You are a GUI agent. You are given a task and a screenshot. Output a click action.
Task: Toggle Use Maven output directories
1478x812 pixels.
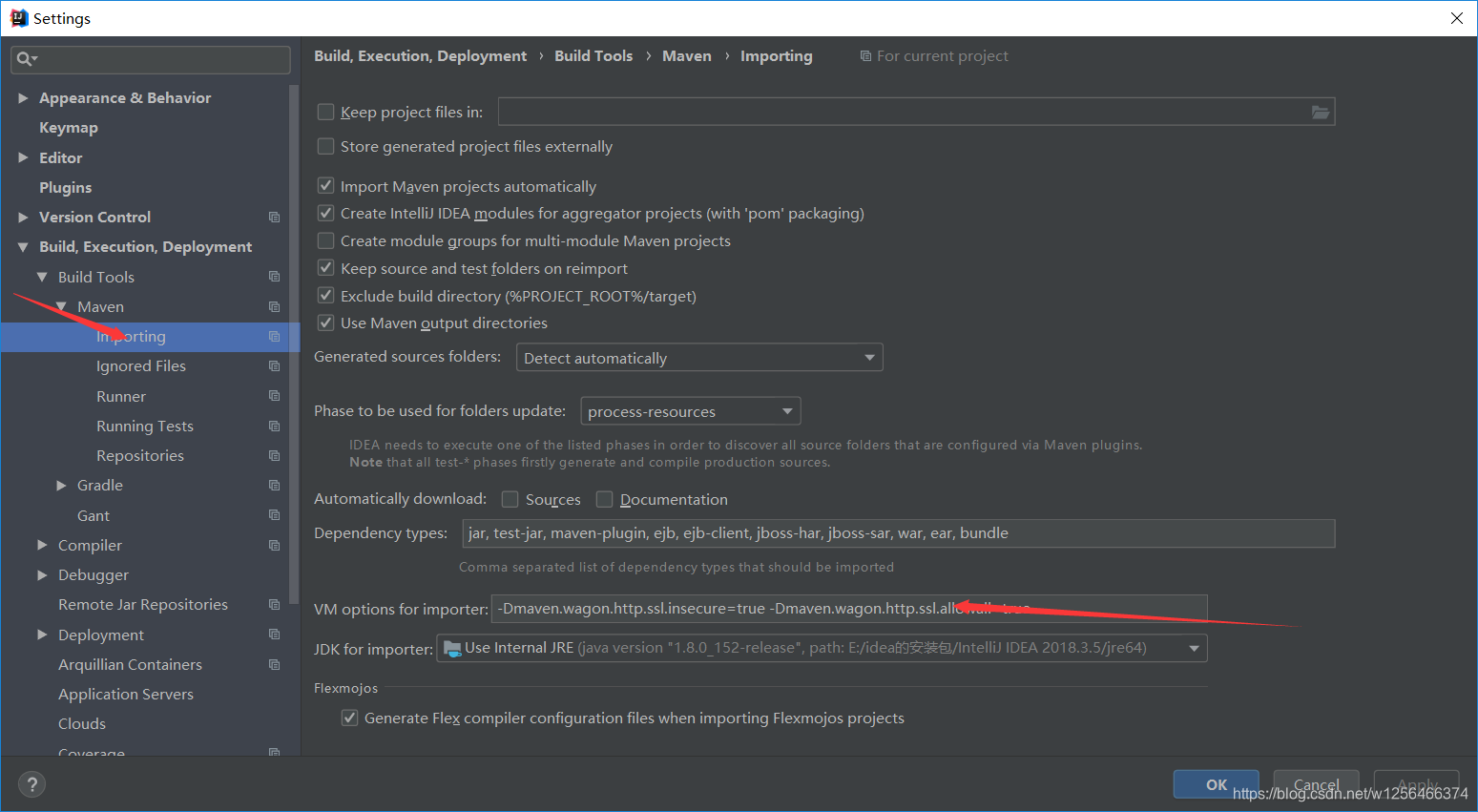[325, 323]
